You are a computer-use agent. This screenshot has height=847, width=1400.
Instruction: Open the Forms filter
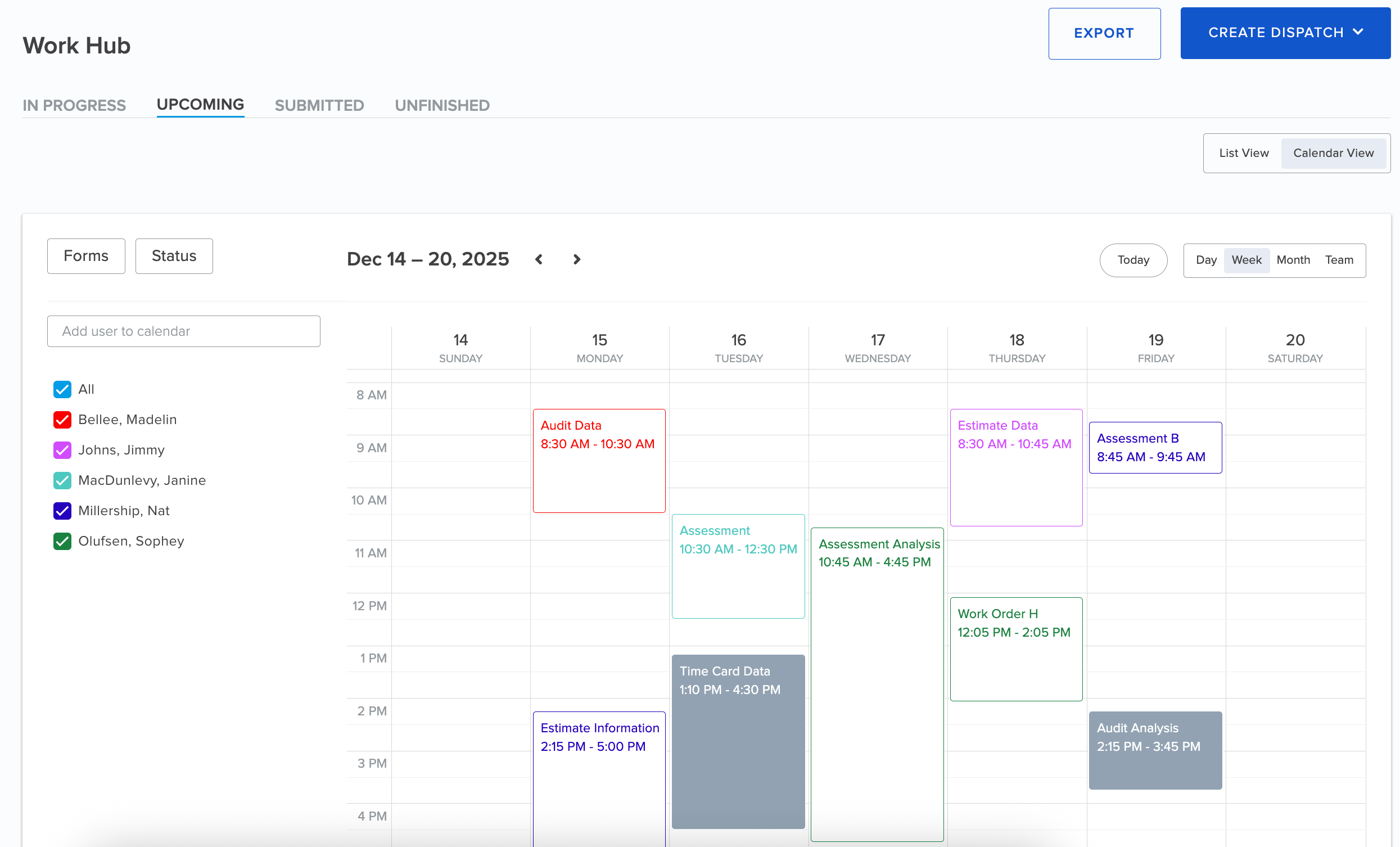(x=86, y=256)
